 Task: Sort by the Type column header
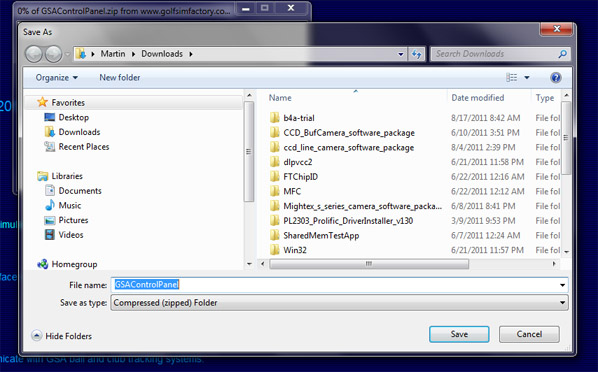(x=546, y=98)
